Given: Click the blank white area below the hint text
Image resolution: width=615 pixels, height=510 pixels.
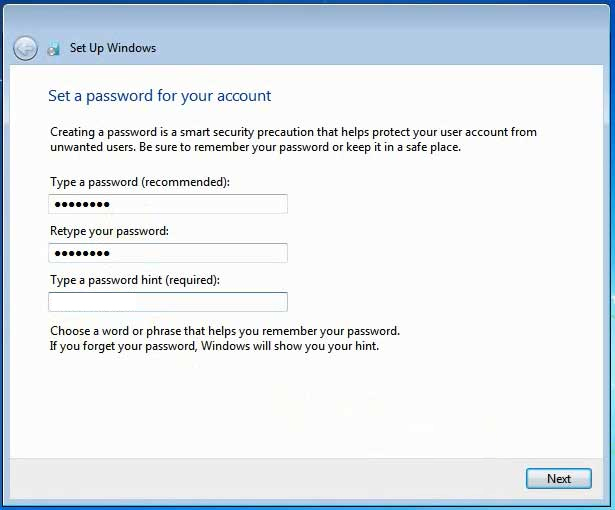Looking at the screenshot, I should pyautogui.click(x=300, y=410).
